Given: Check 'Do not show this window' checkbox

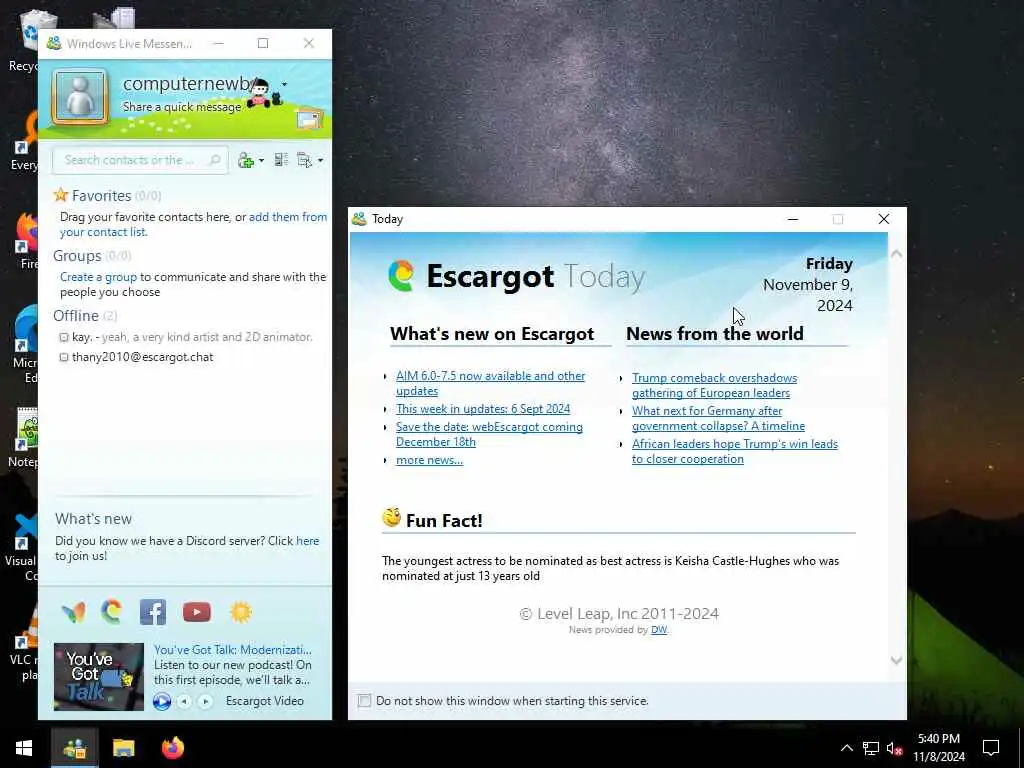Looking at the screenshot, I should pos(364,701).
